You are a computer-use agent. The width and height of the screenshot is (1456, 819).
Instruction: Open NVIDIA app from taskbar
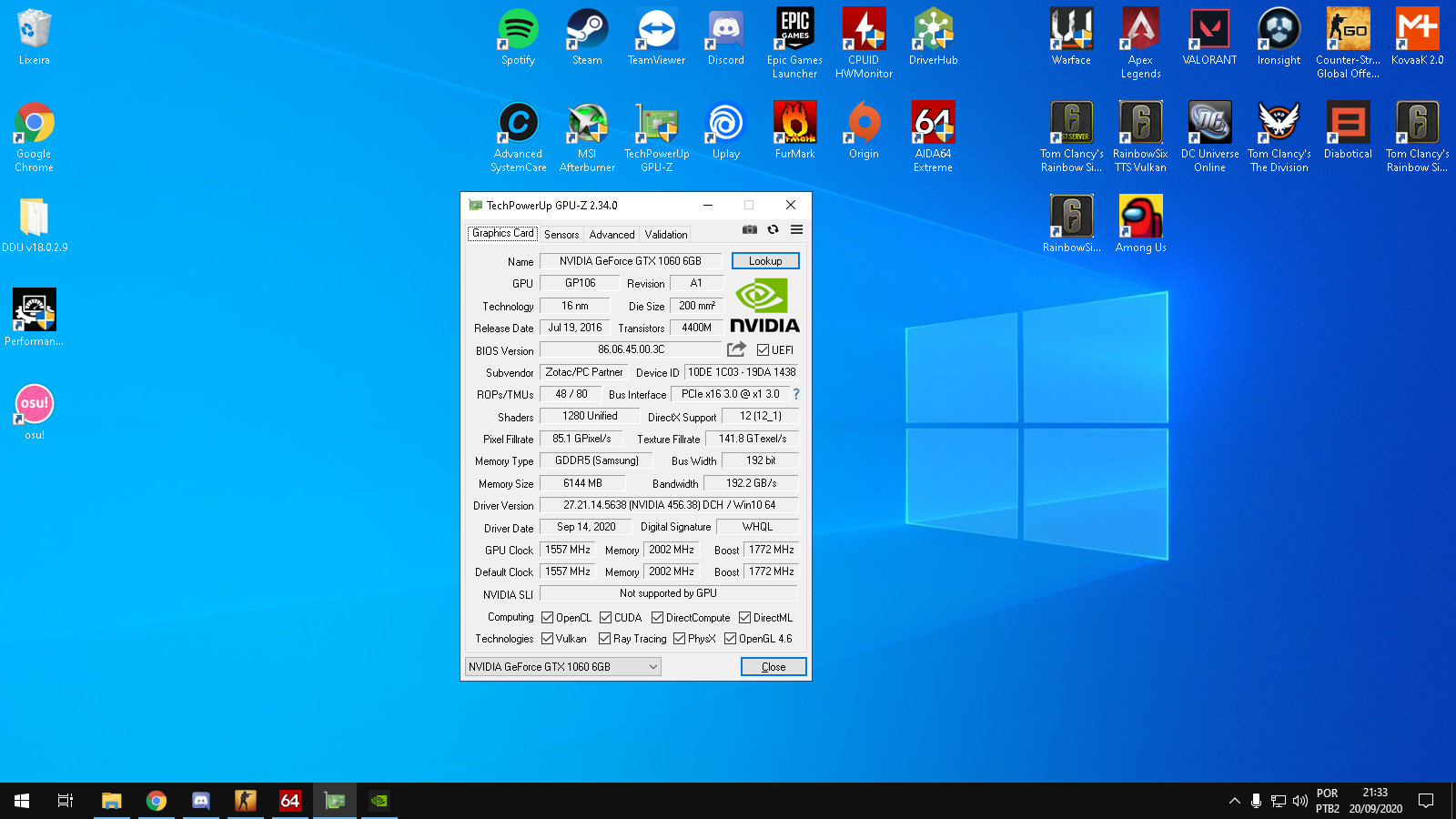379,801
